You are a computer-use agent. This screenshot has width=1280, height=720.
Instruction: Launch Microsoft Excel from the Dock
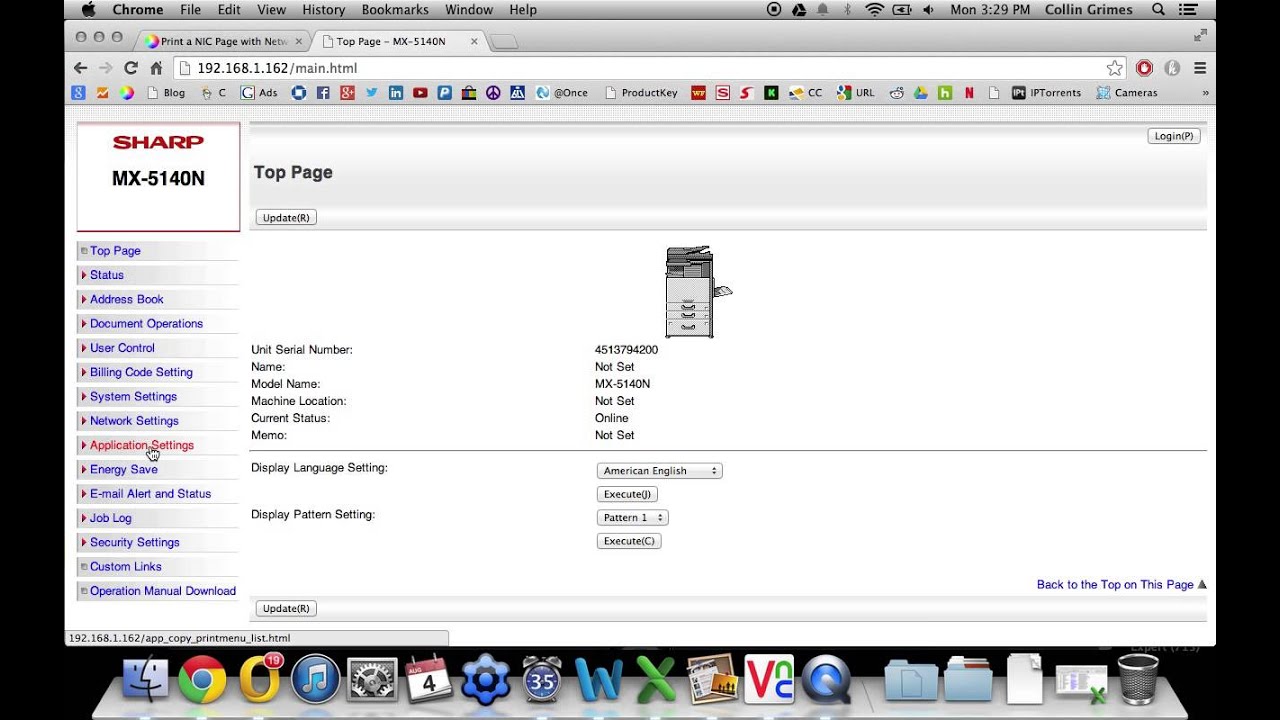[656, 682]
